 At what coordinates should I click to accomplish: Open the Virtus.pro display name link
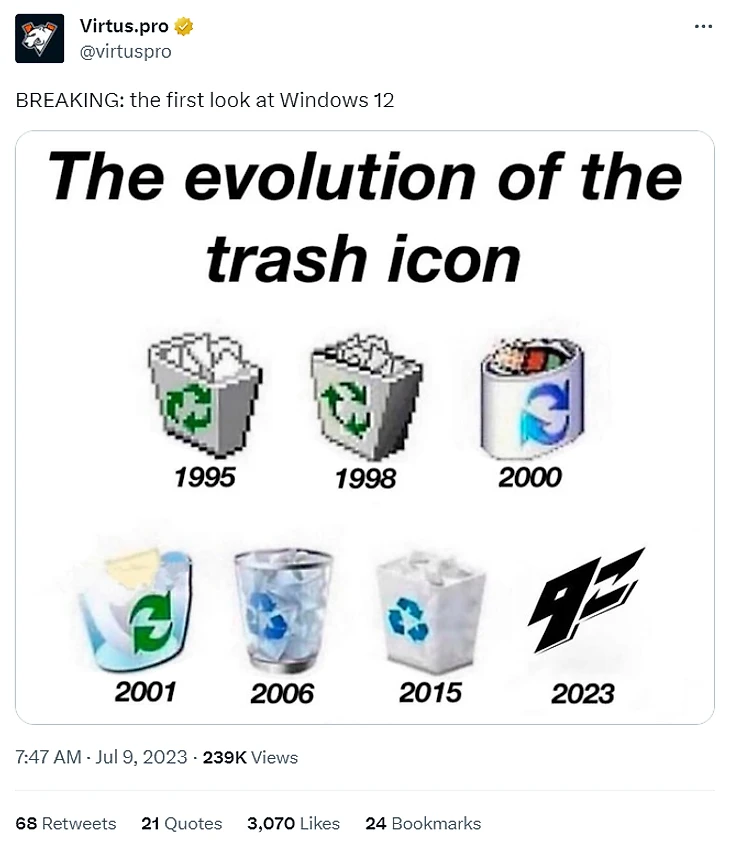pyautogui.click(x=124, y=25)
